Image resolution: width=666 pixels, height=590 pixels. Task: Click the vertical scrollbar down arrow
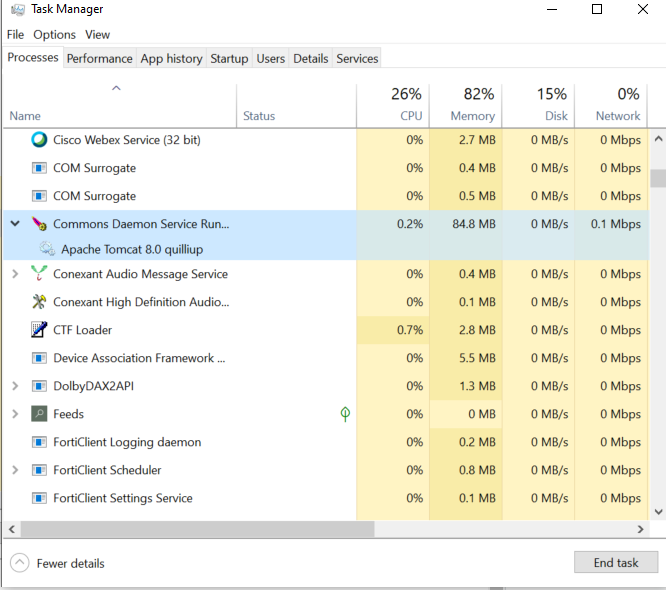click(658, 512)
